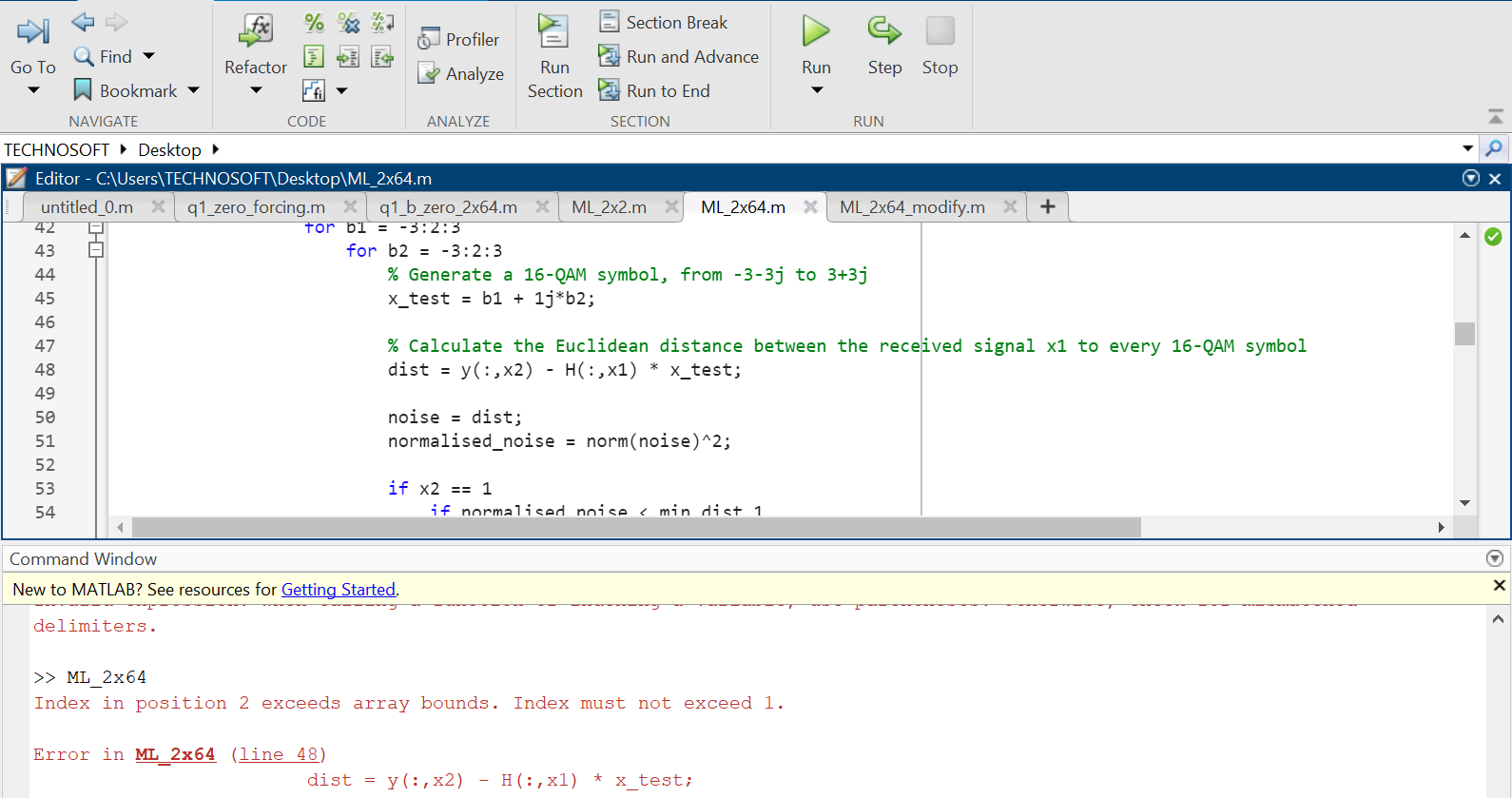The height and width of the screenshot is (798, 1512).
Task: Decrease the code indent
Action: tap(382, 57)
